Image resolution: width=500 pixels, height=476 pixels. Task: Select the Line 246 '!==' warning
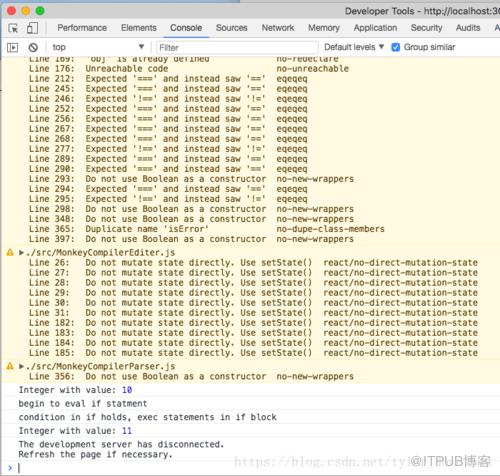(x=168, y=99)
